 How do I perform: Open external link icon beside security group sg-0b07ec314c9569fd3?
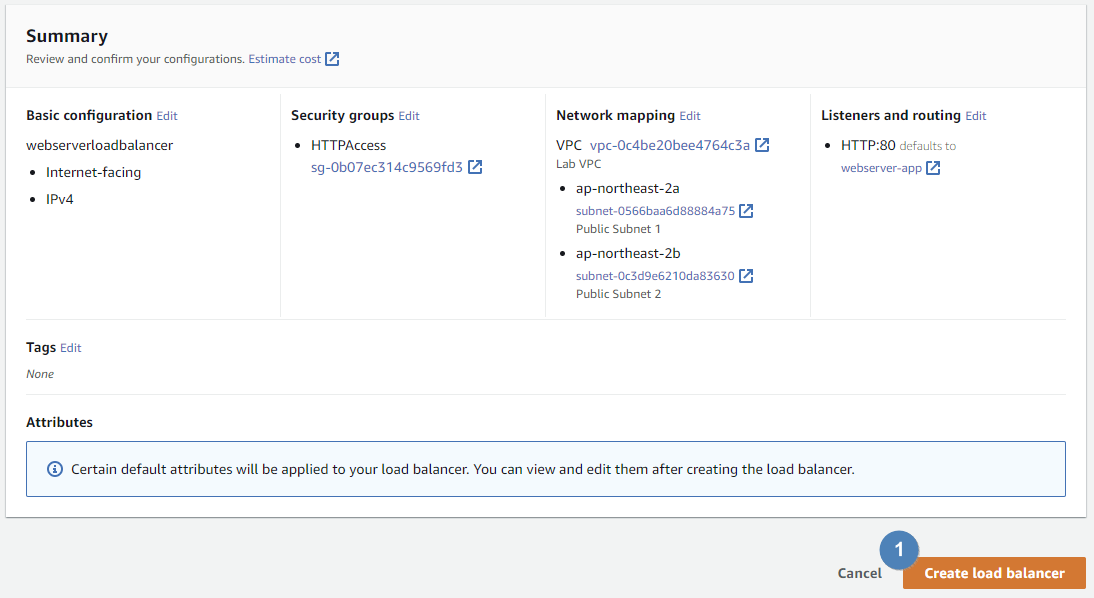click(476, 167)
